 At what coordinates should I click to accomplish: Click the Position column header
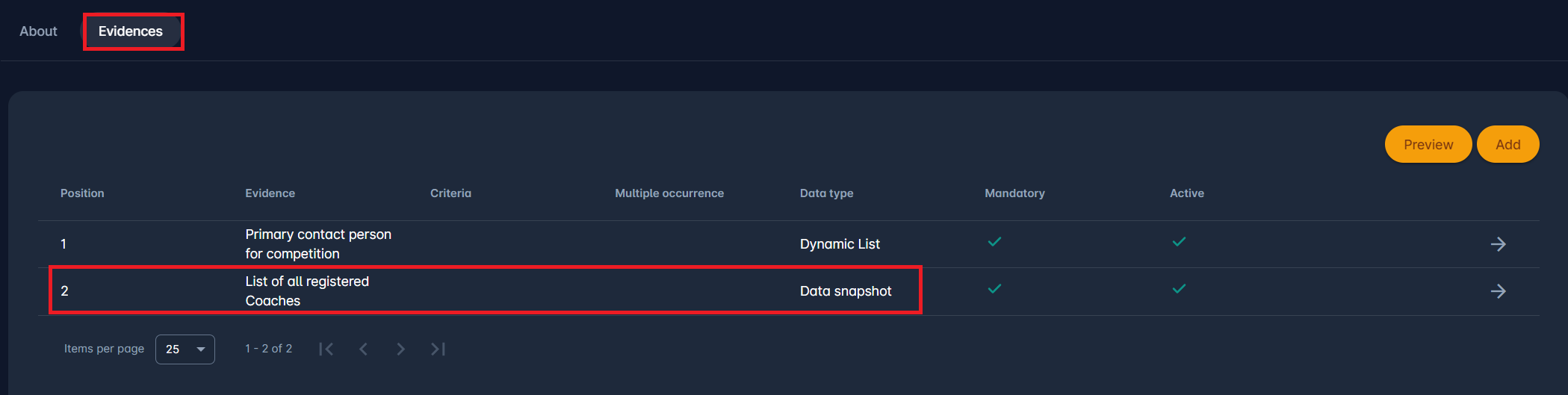[x=82, y=193]
